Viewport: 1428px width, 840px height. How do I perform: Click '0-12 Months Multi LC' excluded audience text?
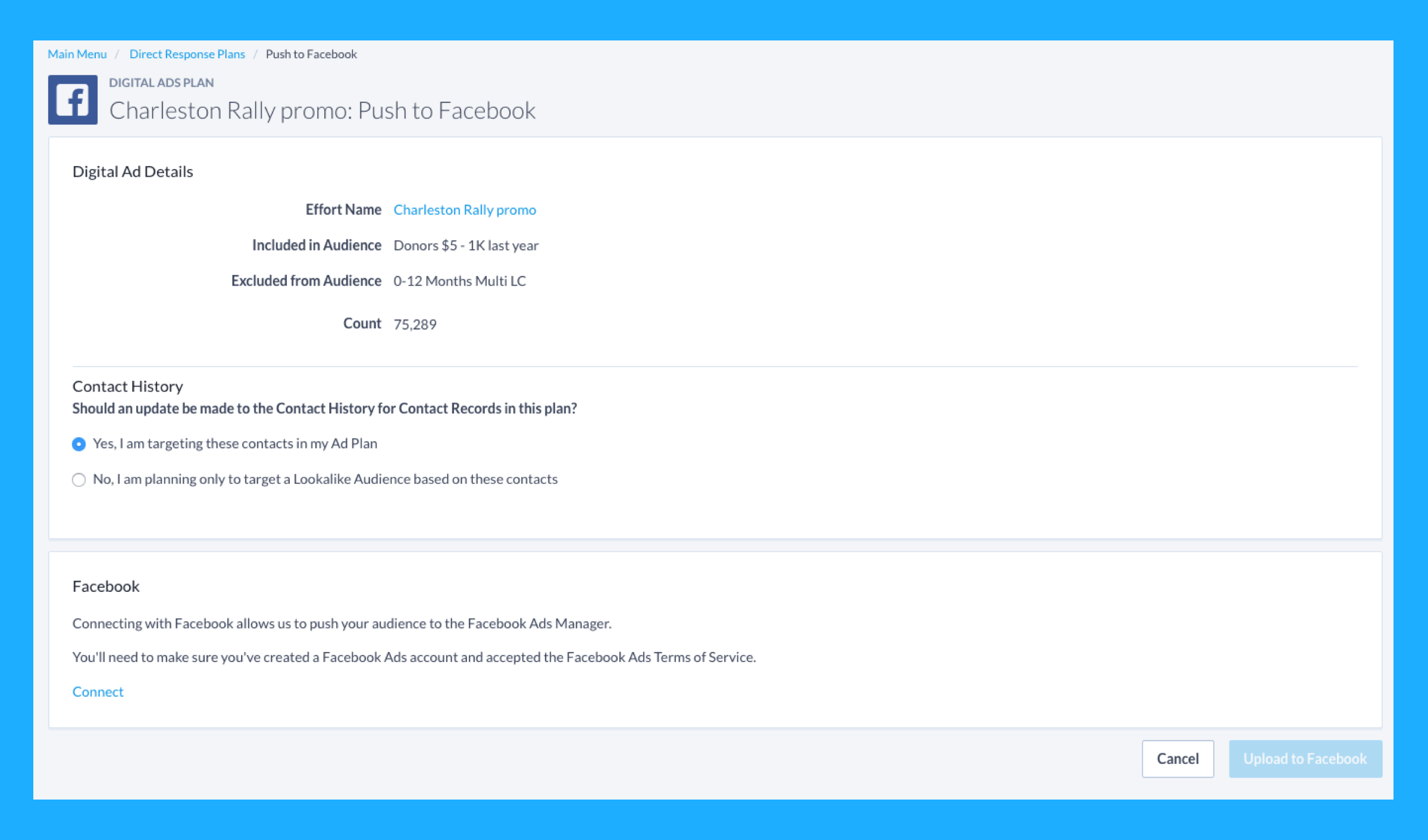click(459, 281)
